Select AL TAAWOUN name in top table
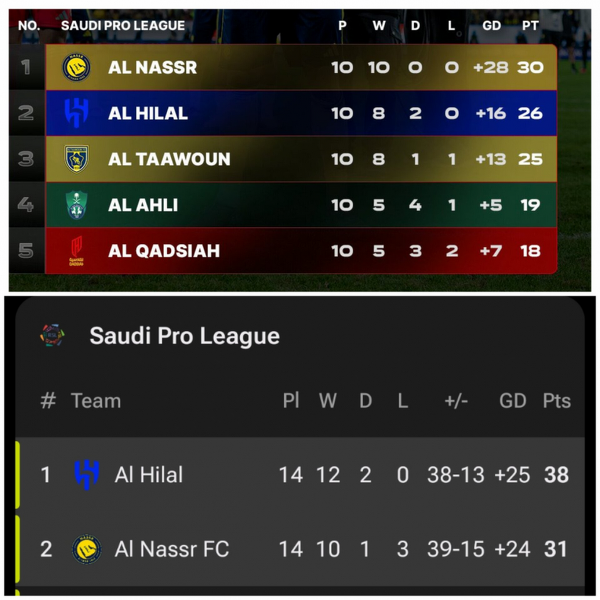The image size is (600, 600). (x=169, y=159)
